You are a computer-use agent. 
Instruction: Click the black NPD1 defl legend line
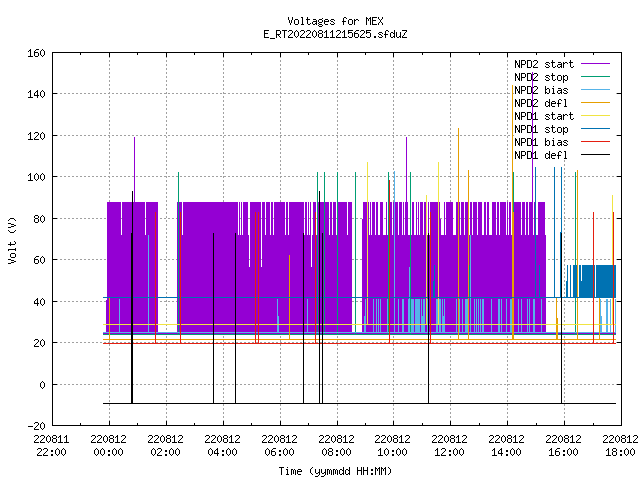[x=595, y=155]
